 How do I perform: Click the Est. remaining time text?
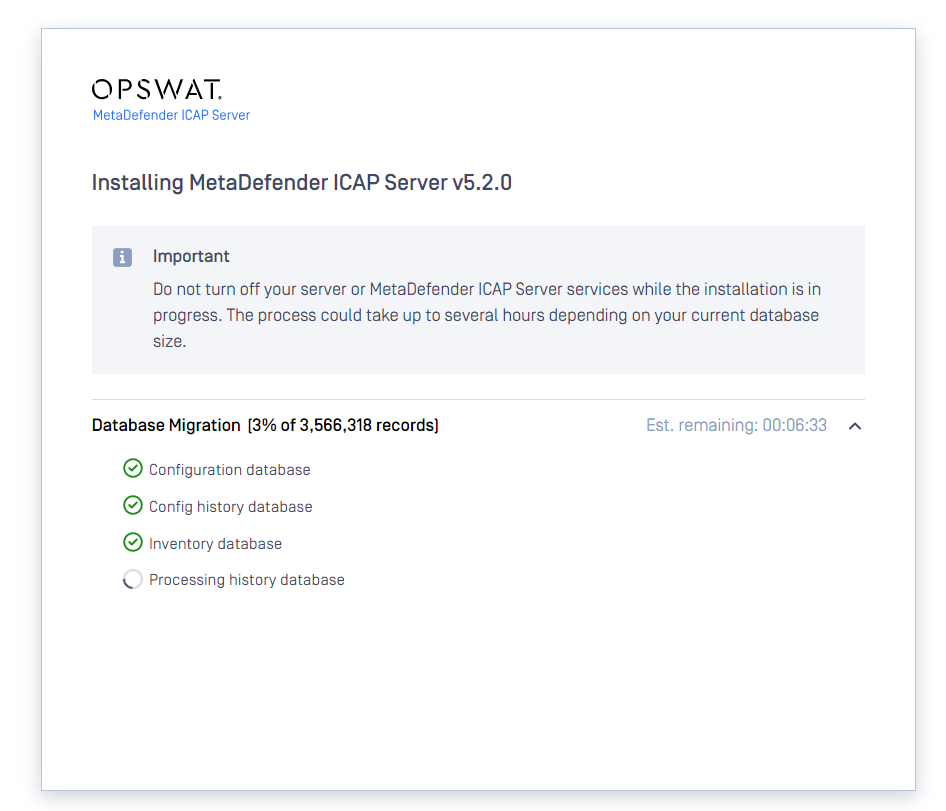pos(736,425)
